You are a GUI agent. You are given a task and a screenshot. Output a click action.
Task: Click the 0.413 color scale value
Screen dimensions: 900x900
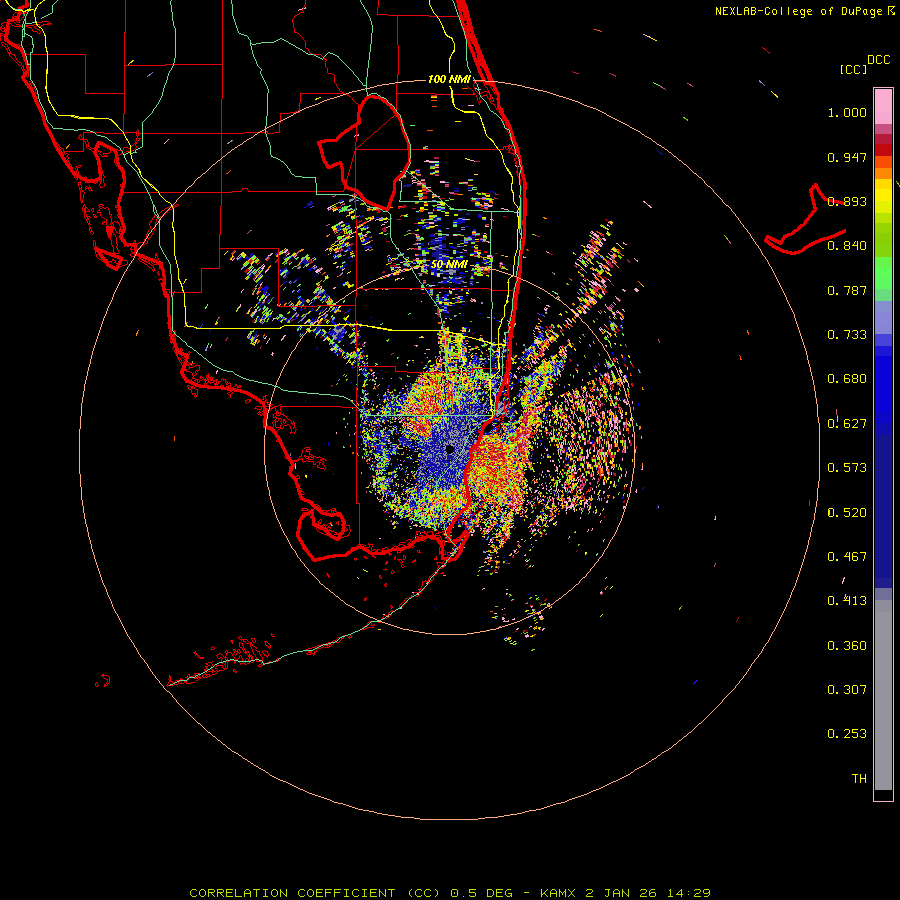847,601
